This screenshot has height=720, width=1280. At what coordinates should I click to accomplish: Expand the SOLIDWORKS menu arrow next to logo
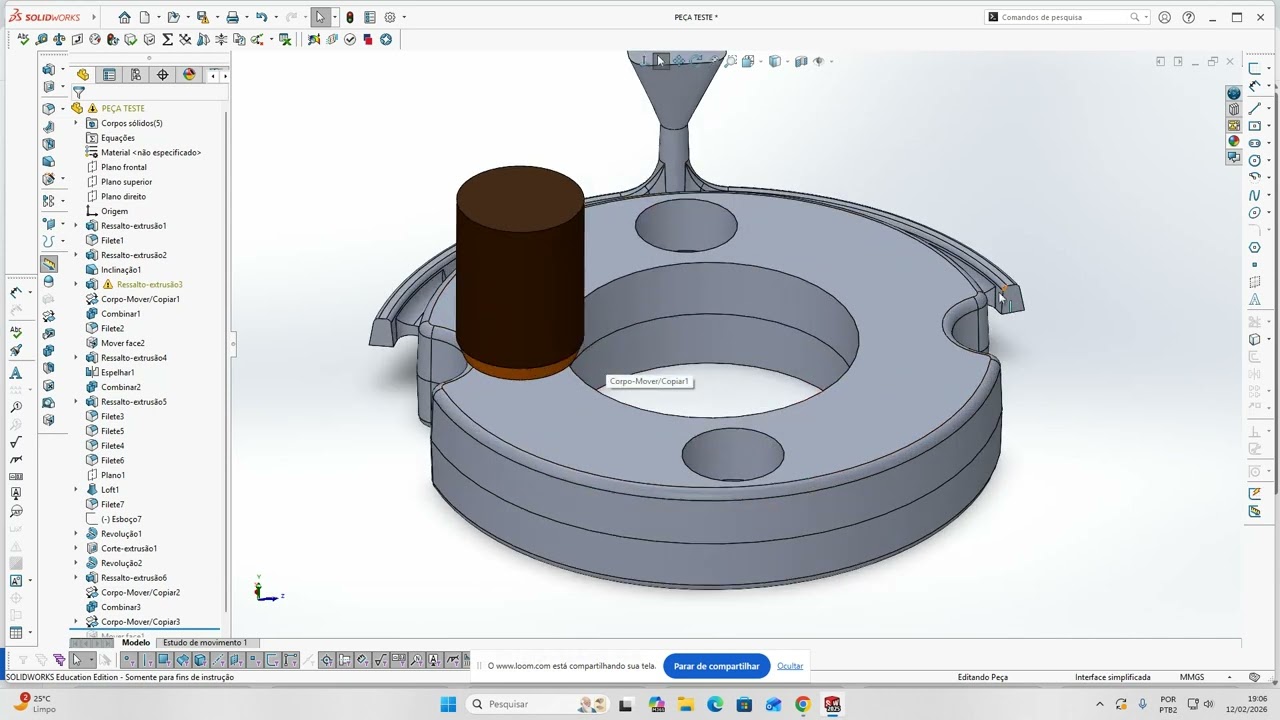[94, 17]
